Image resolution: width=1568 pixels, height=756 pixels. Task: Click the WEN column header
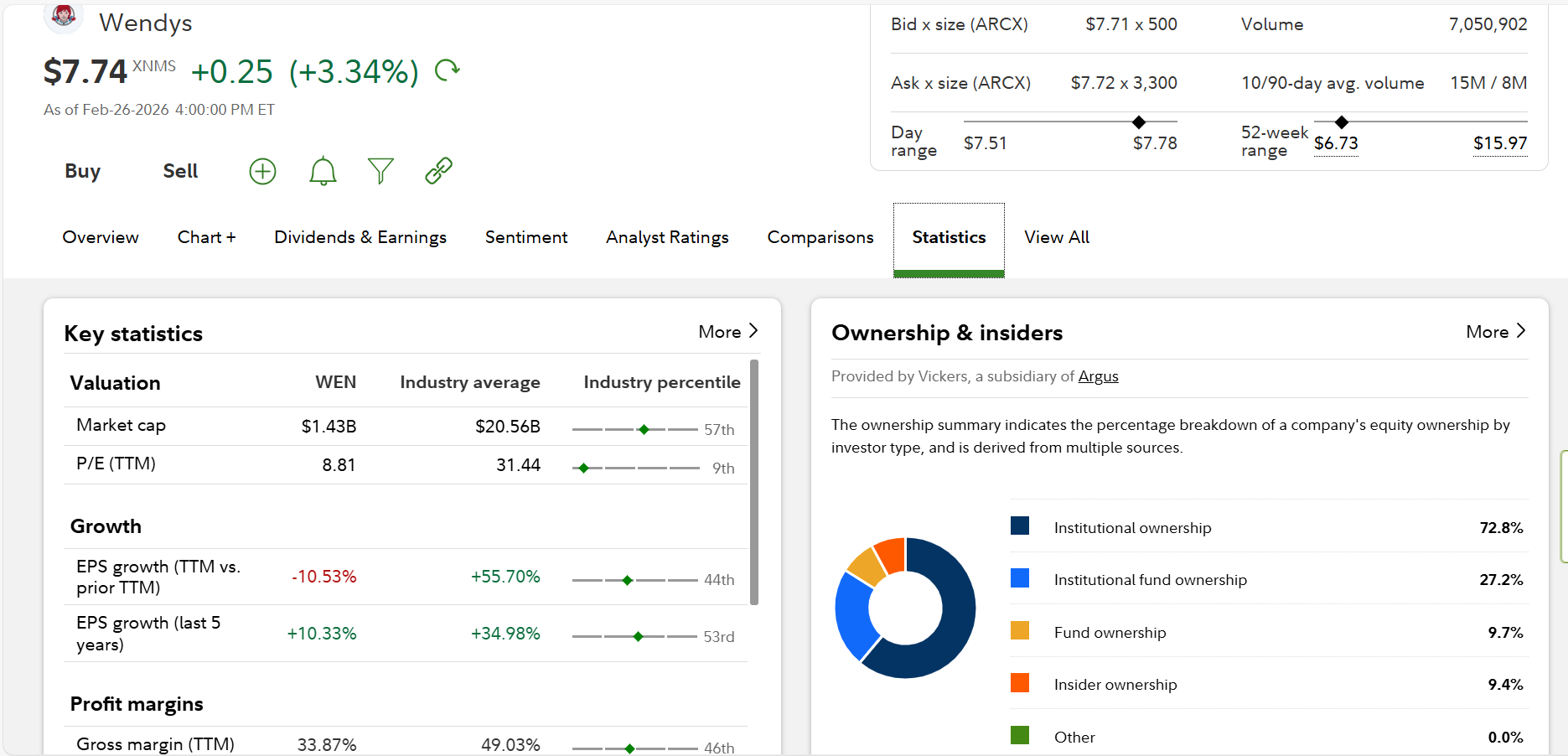[x=335, y=382]
